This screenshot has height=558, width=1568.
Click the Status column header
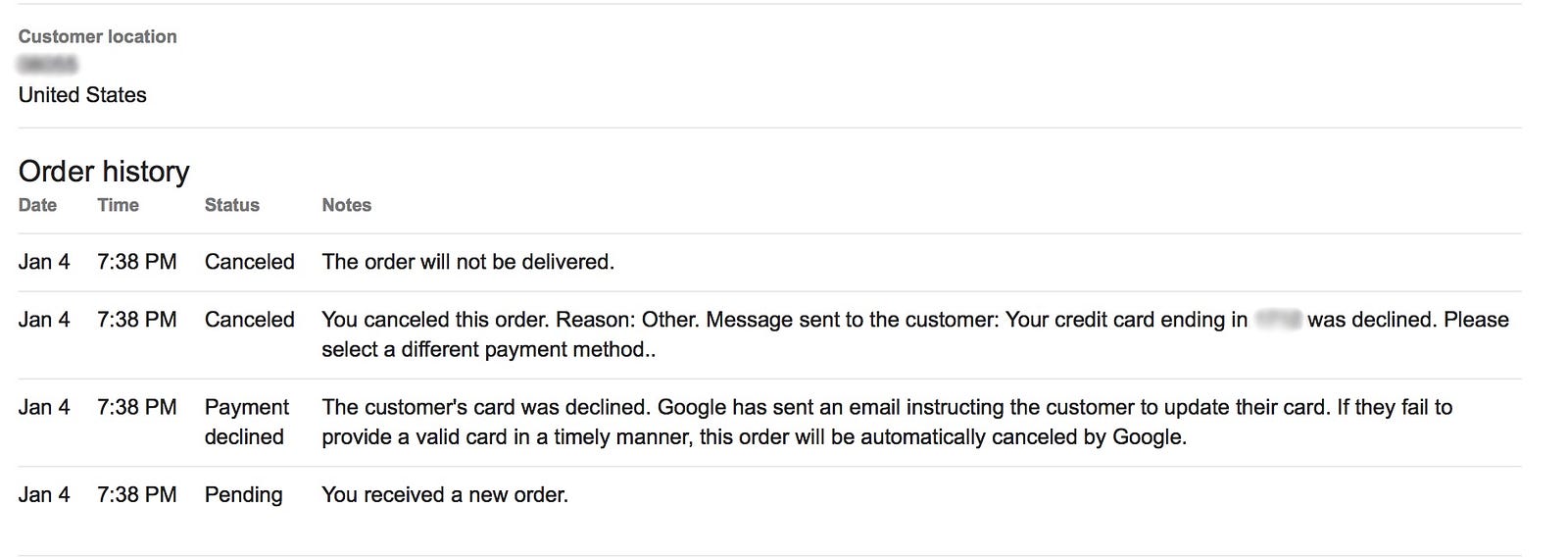point(231,205)
